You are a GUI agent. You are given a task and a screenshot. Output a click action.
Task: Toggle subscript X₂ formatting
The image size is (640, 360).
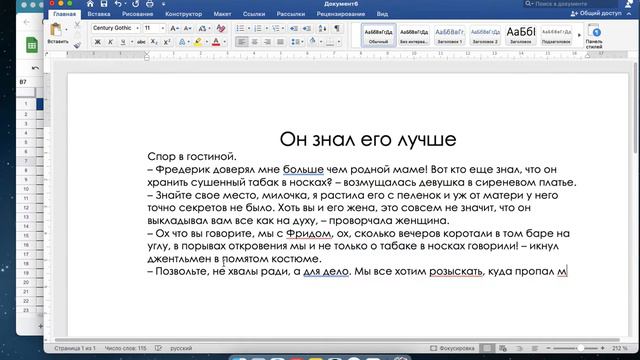154,42
